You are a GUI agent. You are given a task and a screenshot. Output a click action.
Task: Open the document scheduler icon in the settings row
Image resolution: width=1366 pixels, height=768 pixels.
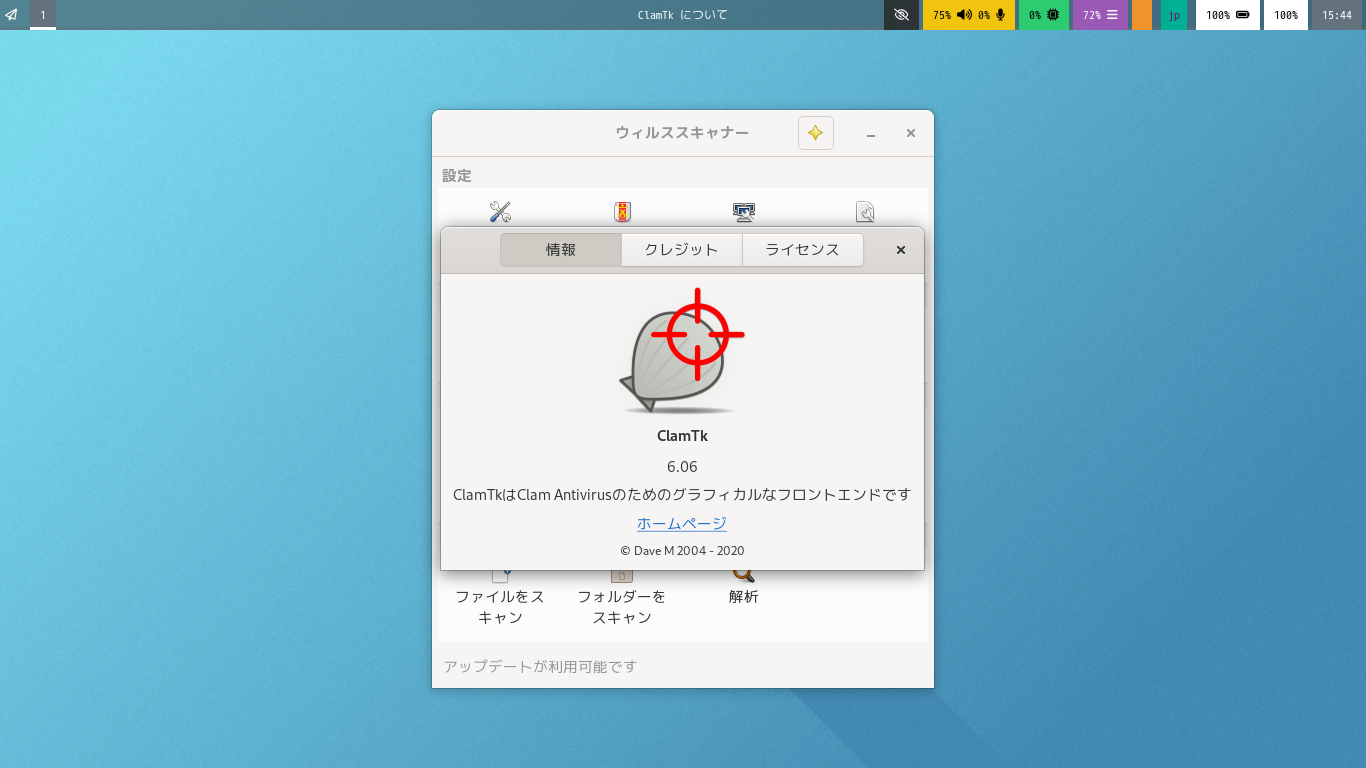pyautogui.click(x=866, y=212)
